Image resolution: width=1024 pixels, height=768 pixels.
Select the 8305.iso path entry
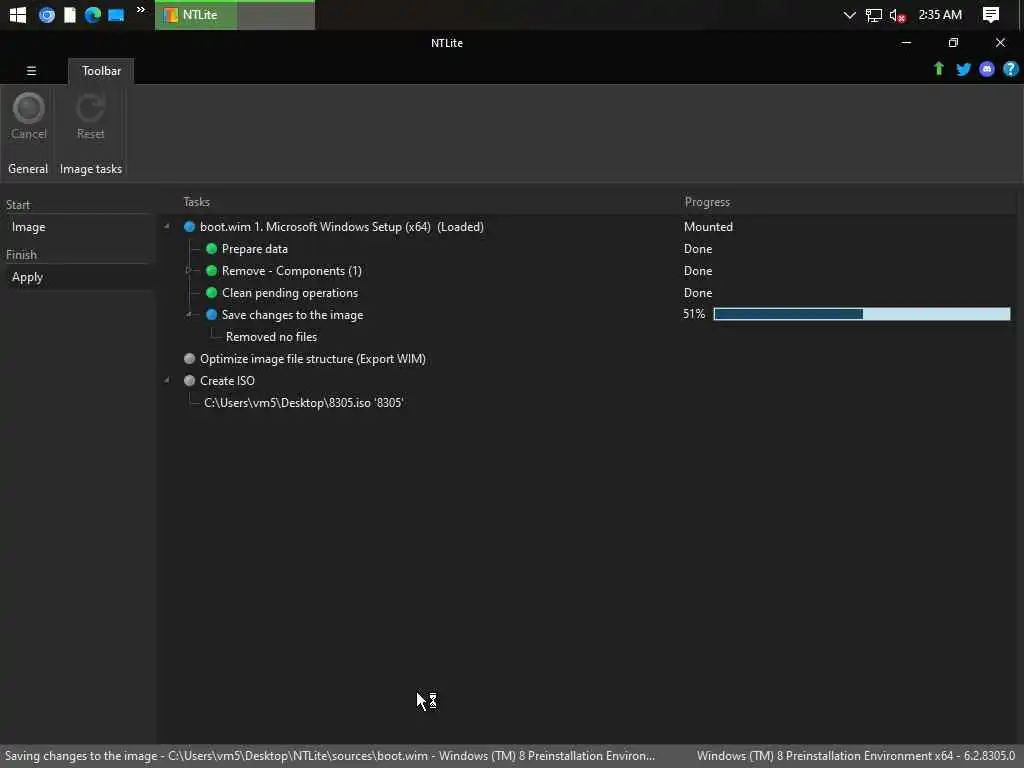click(304, 402)
